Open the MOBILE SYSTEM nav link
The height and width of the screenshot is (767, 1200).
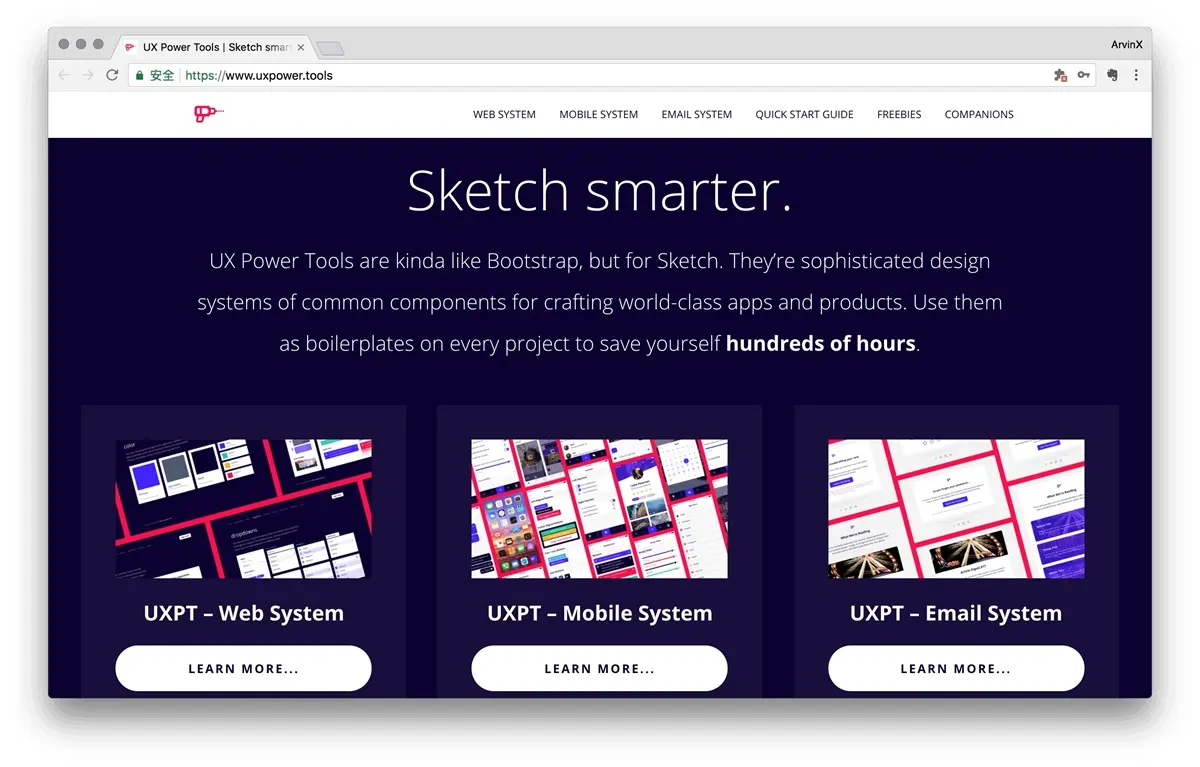click(598, 115)
